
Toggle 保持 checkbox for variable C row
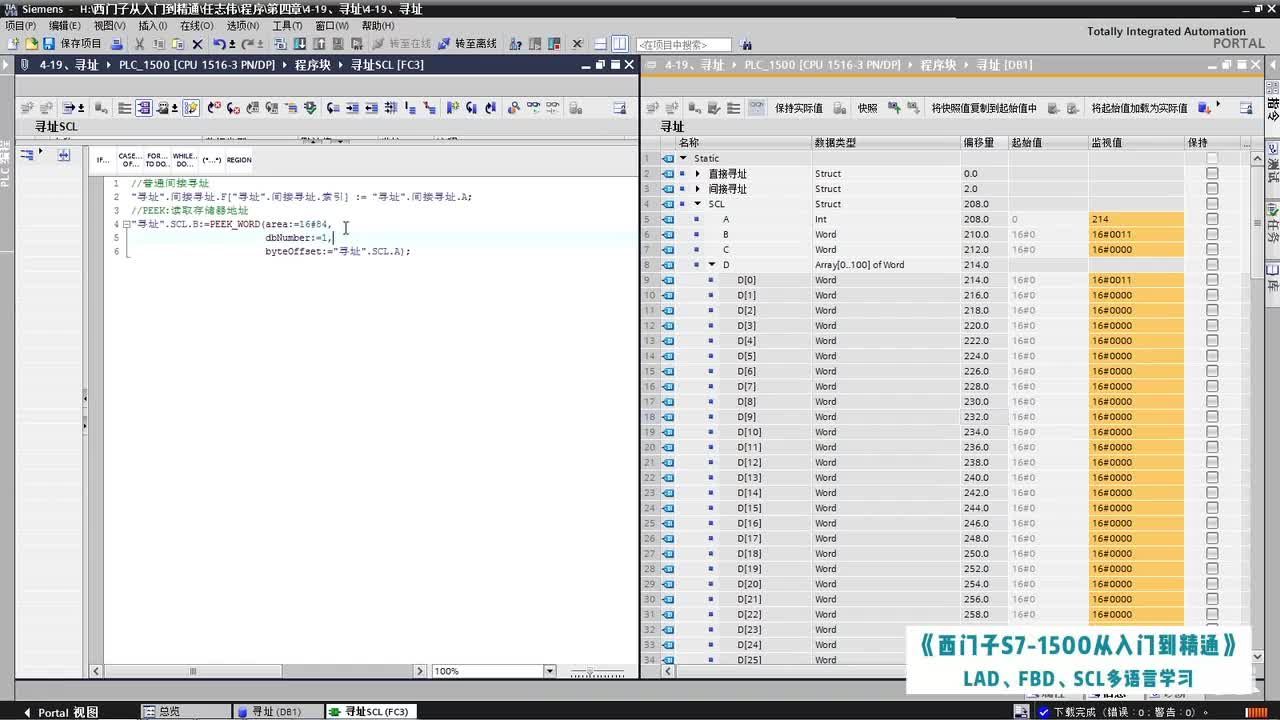click(x=1212, y=250)
